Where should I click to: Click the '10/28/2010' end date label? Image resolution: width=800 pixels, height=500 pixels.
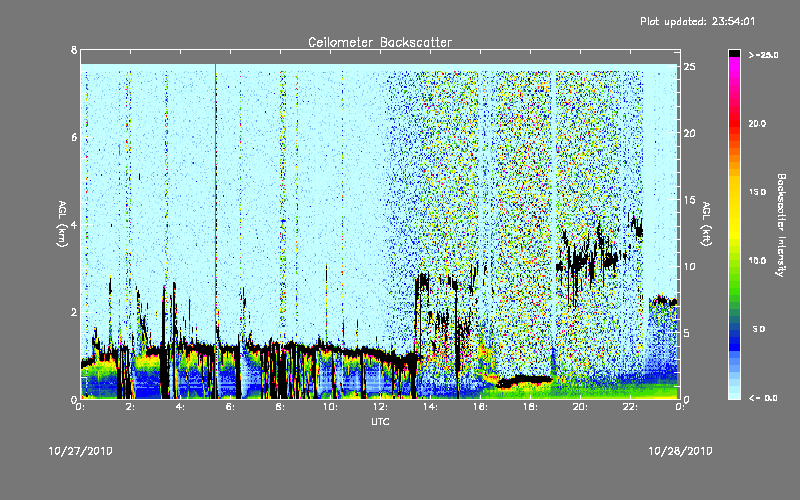(680, 451)
